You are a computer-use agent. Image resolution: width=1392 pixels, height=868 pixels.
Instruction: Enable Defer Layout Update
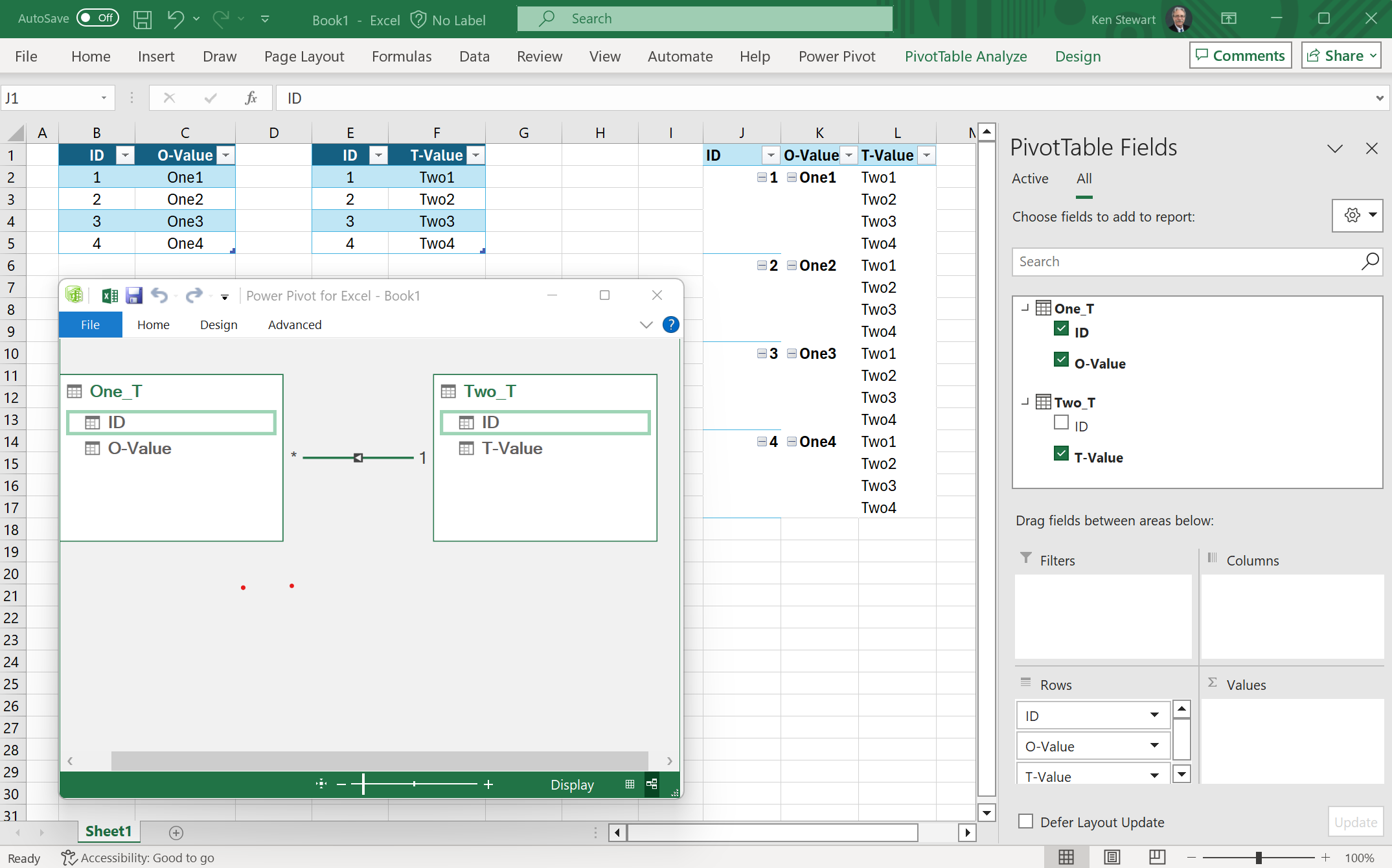coord(1025,821)
